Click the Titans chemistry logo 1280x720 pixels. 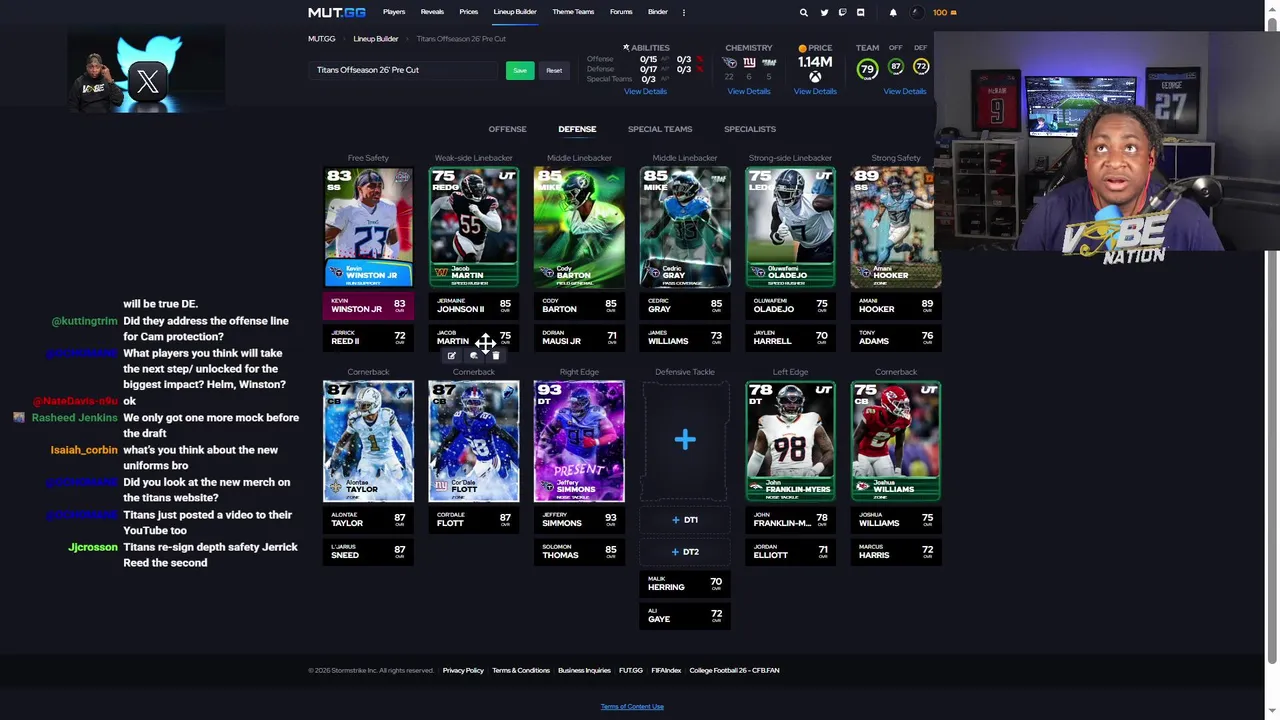point(729,63)
